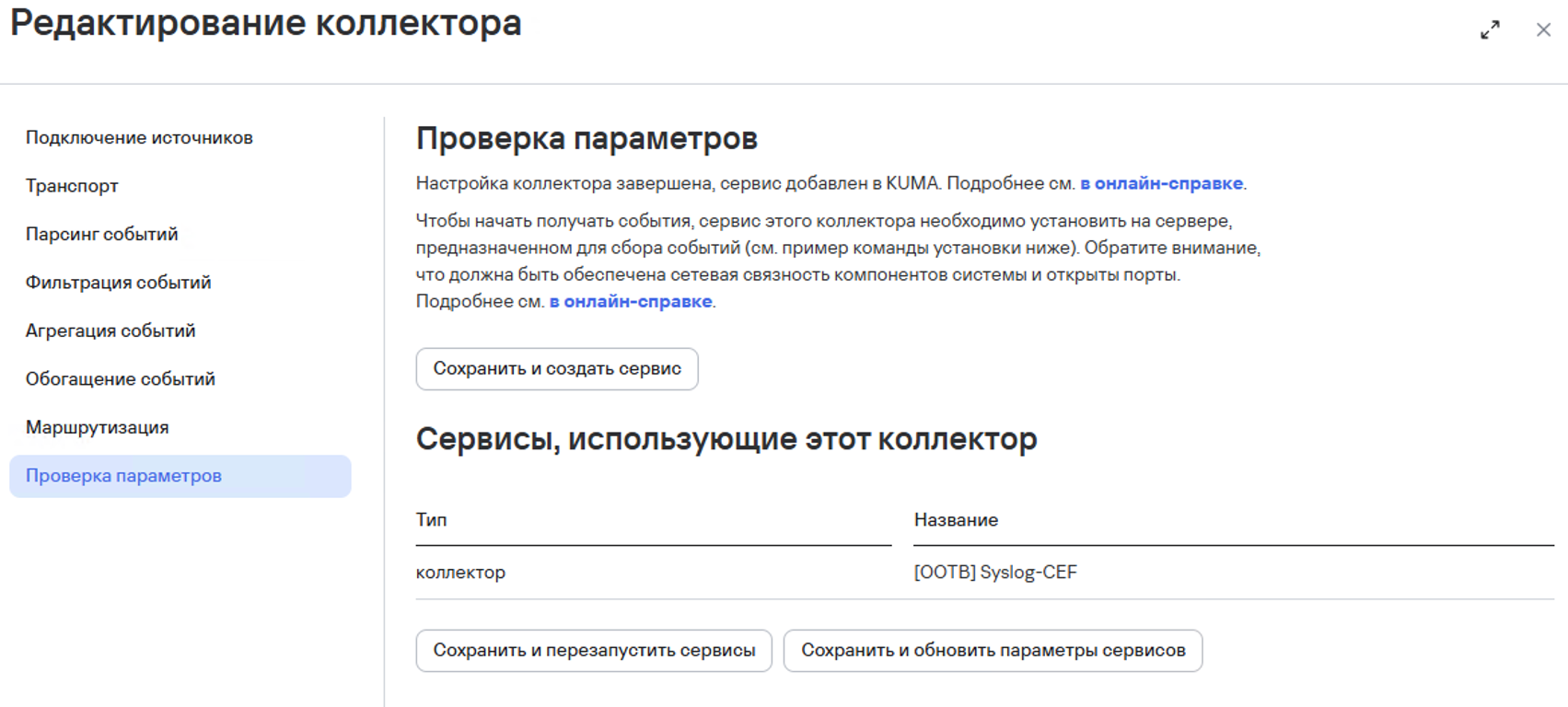Go to the Транспорт section
Image resolution: width=1568 pixels, height=707 pixels.
72,186
